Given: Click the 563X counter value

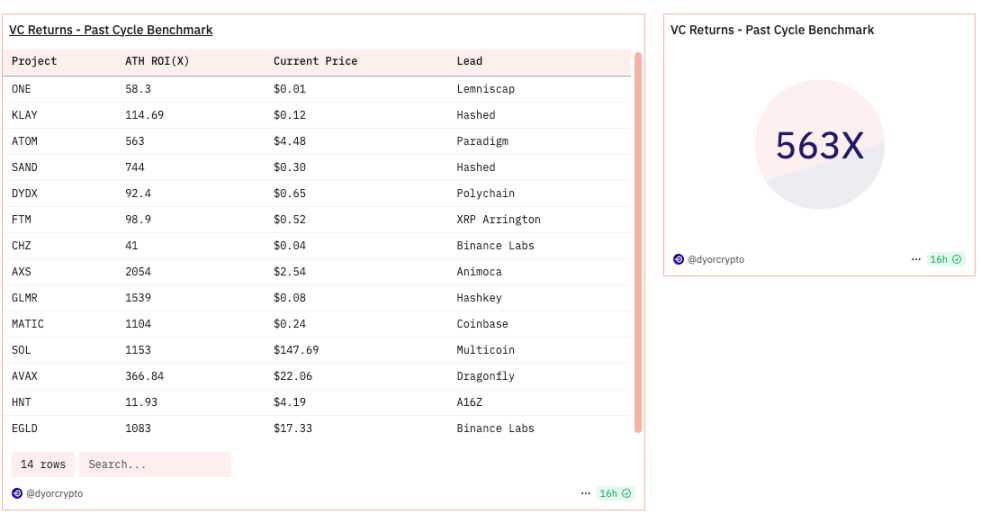Looking at the screenshot, I should (819, 146).
